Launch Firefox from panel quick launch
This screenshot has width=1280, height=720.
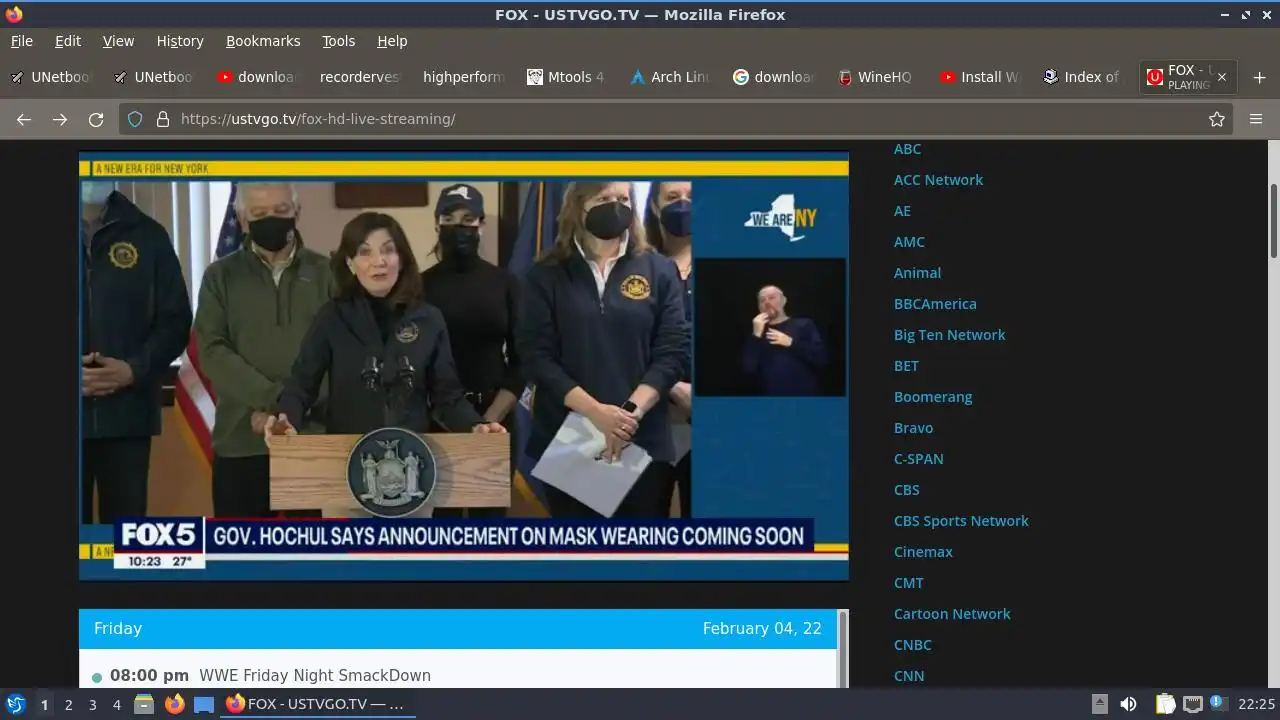coord(174,704)
